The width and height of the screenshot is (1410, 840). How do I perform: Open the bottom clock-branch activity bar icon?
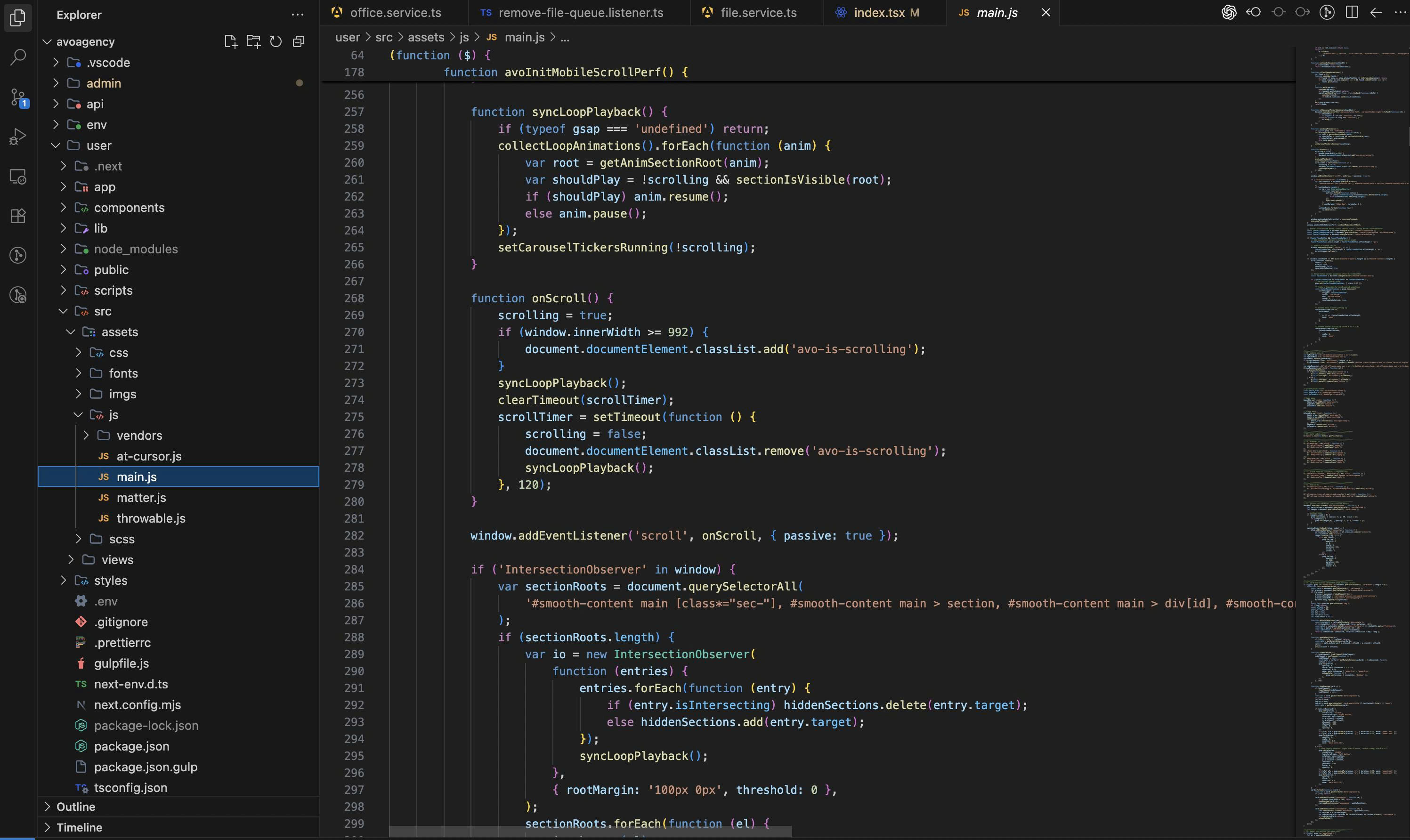[18, 295]
